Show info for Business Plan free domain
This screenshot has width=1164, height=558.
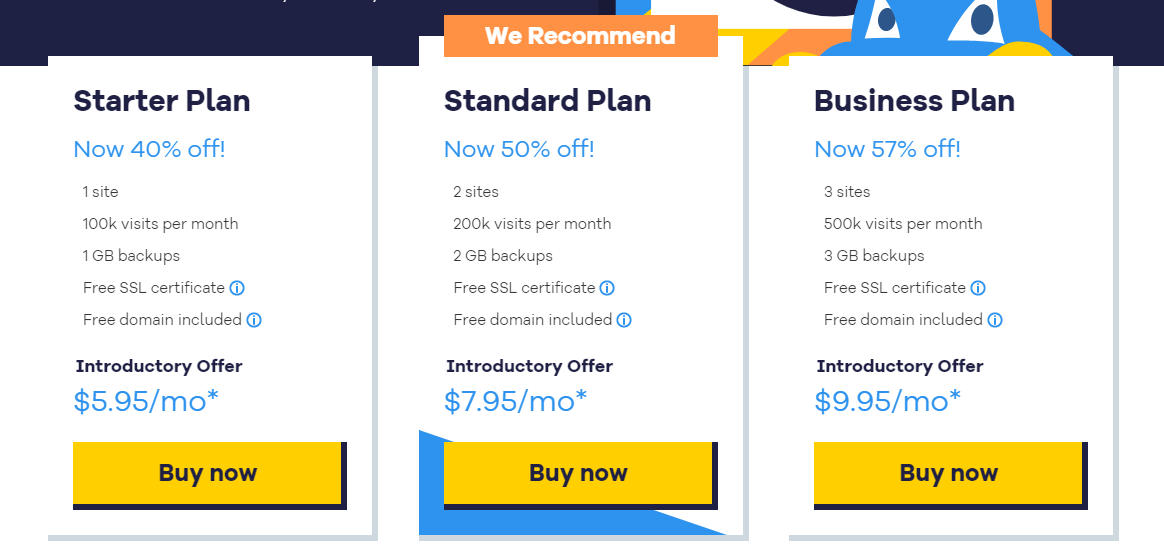point(995,320)
